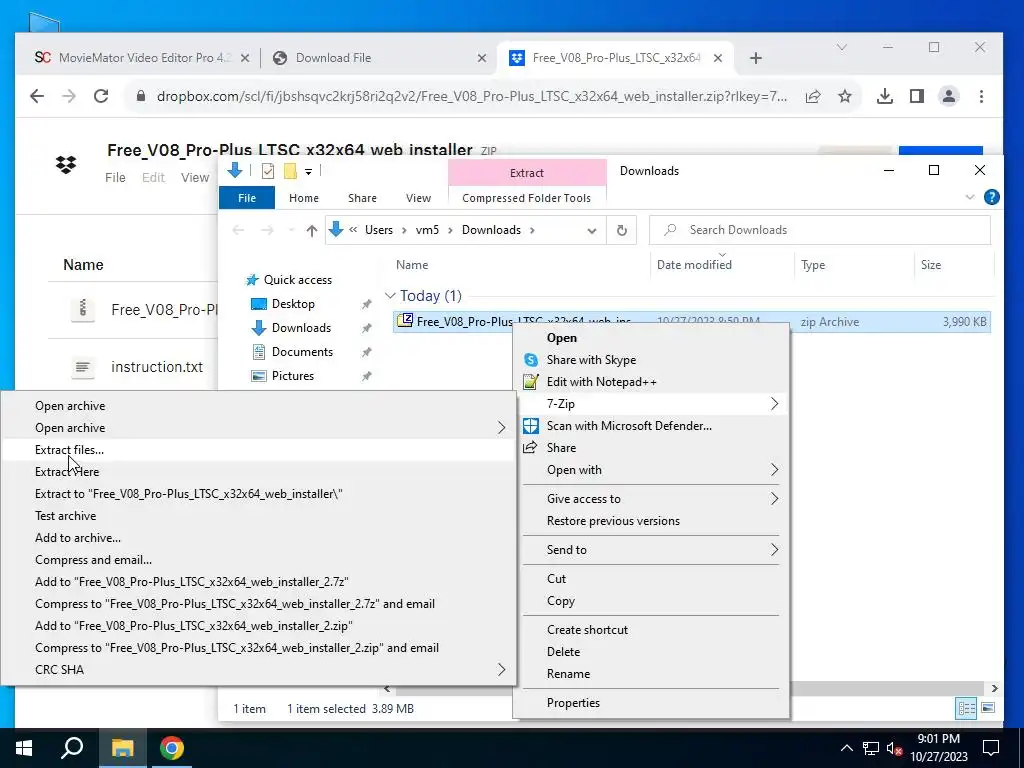
Task: Select Scan with Microsoft Defender...
Action: click(653, 426)
